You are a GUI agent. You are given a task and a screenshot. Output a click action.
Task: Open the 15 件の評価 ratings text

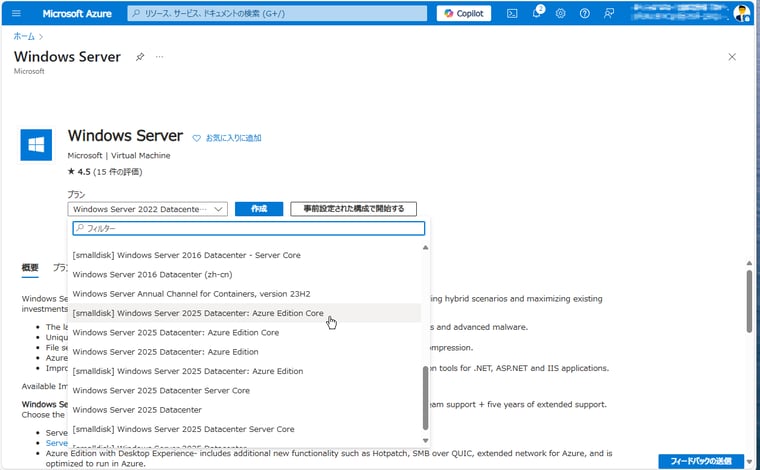click(x=118, y=172)
